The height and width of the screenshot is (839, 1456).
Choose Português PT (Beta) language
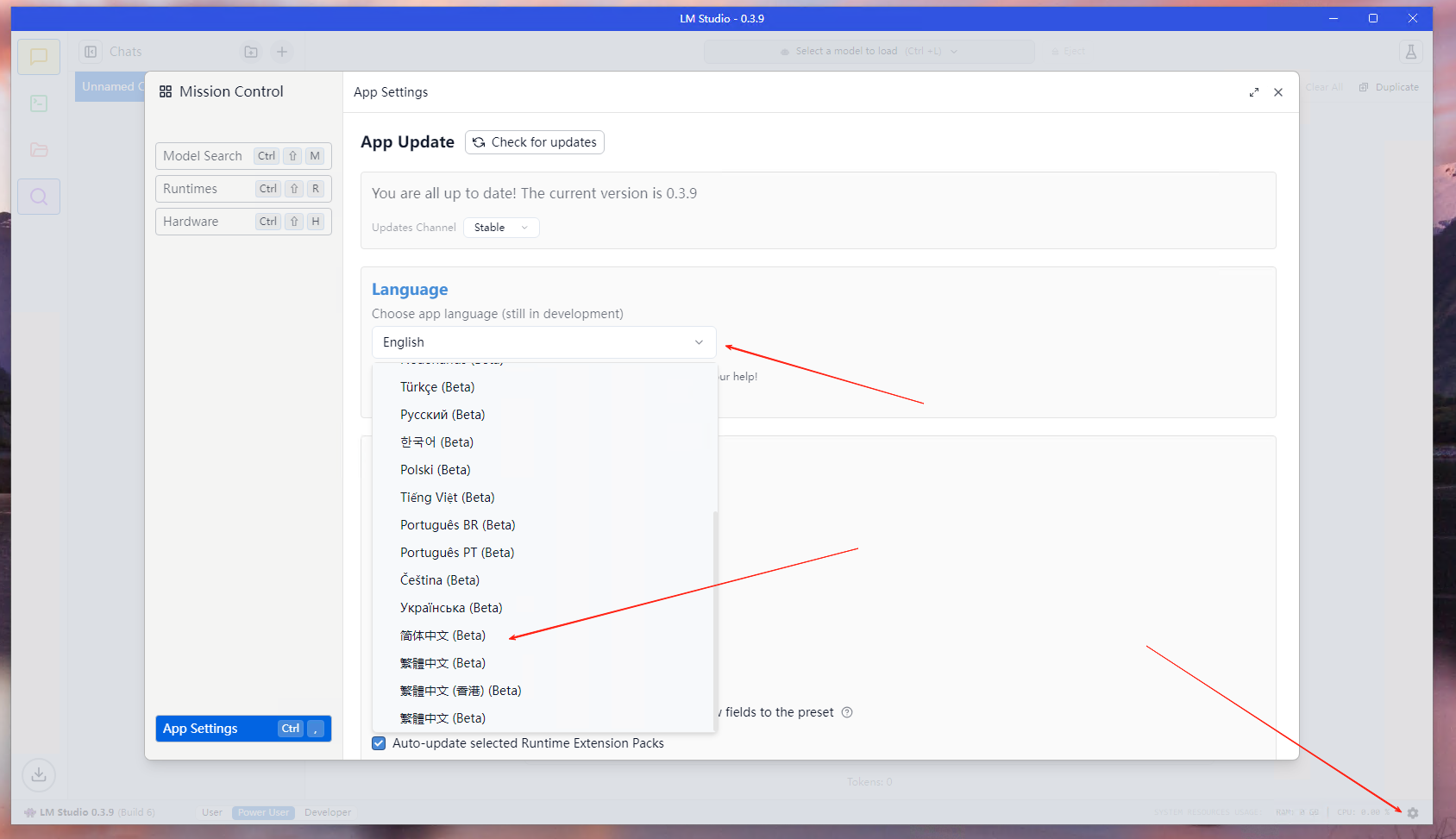click(544, 553)
